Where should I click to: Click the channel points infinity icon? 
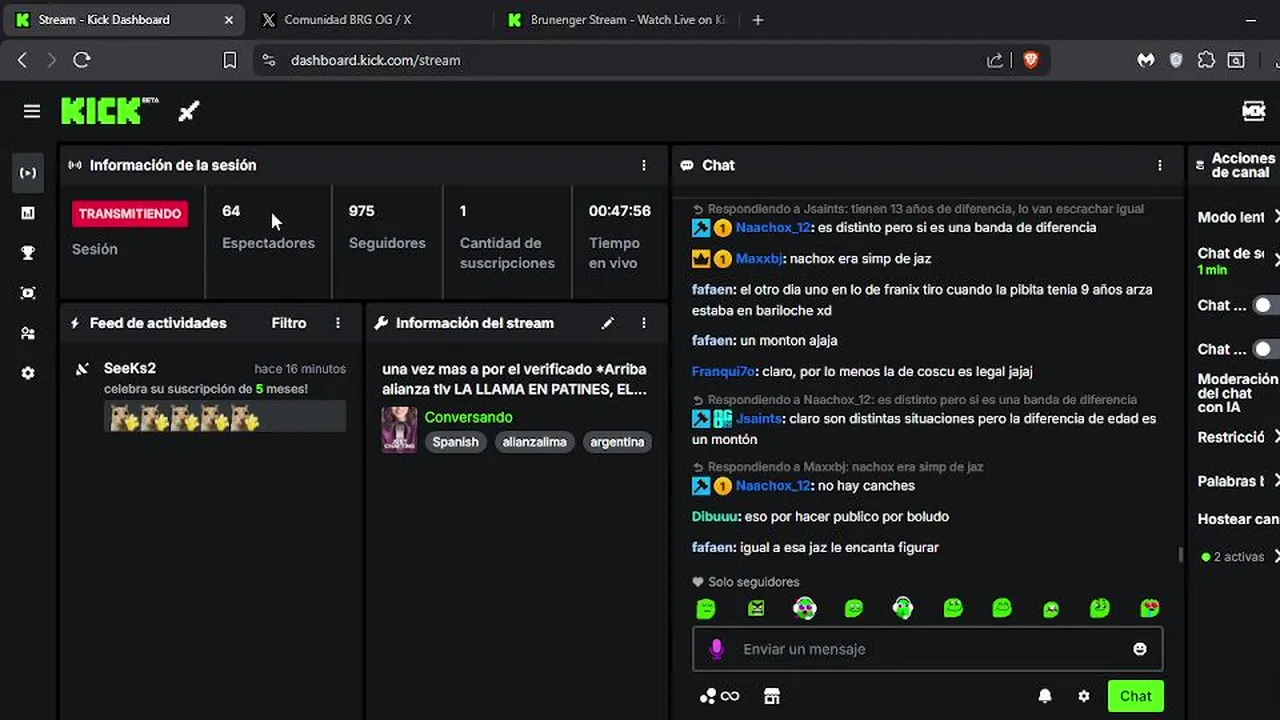click(720, 696)
